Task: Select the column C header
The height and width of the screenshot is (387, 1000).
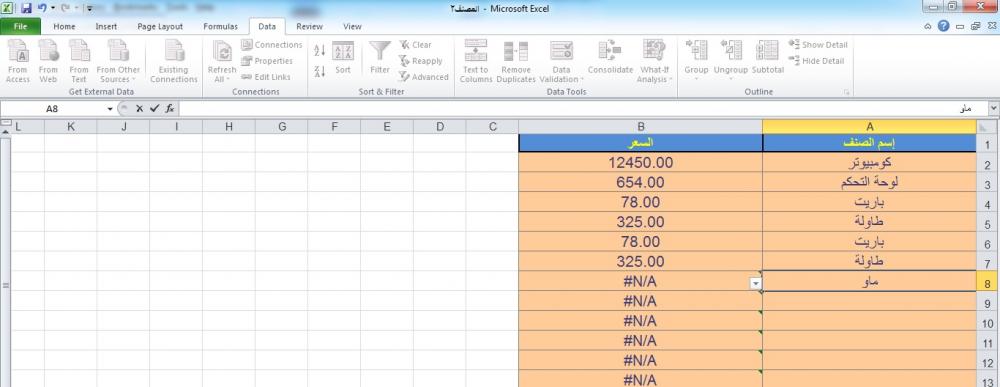Action: pyautogui.click(x=492, y=127)
